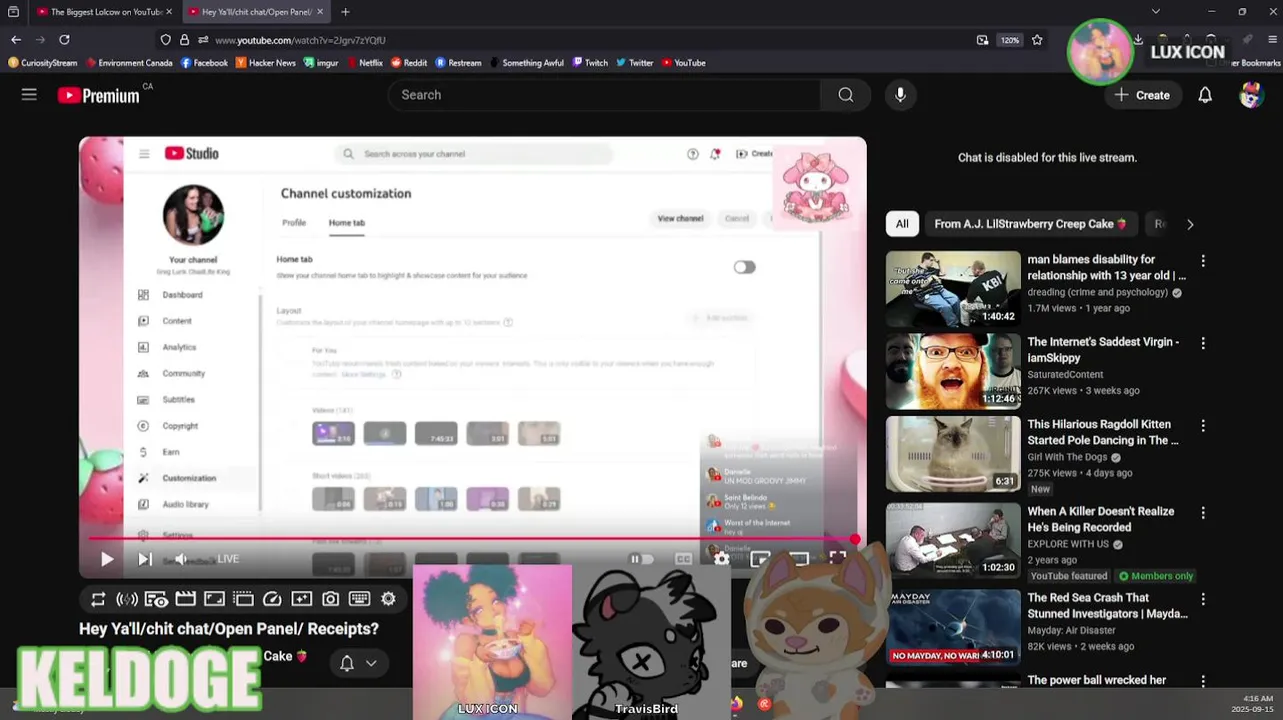Go back with browser back arrow
This screenshot has width=1283, height=720.
(16, 40)
